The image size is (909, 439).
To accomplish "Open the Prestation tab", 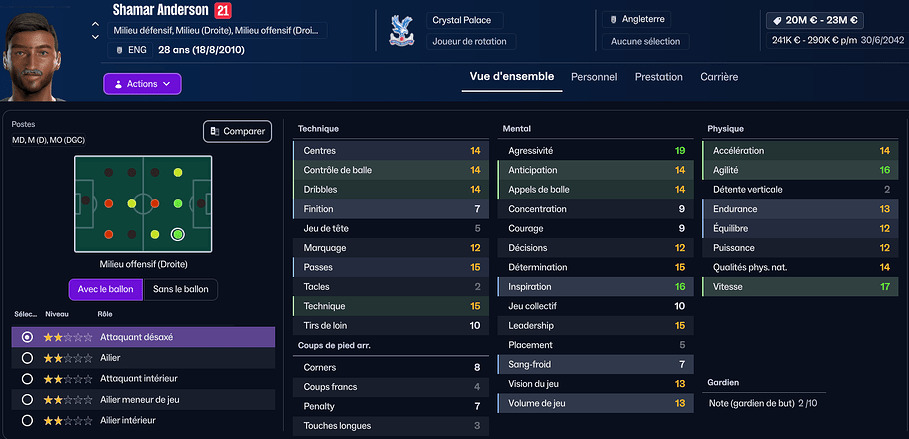I will click(659, 77).
